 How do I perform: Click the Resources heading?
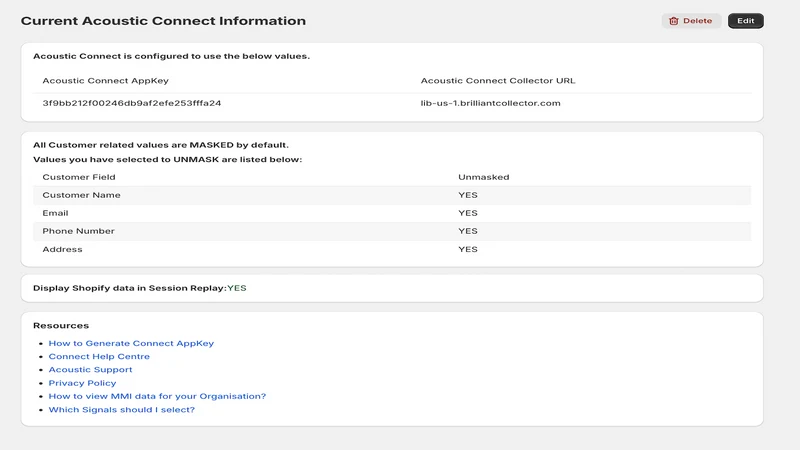coord(61,326)
